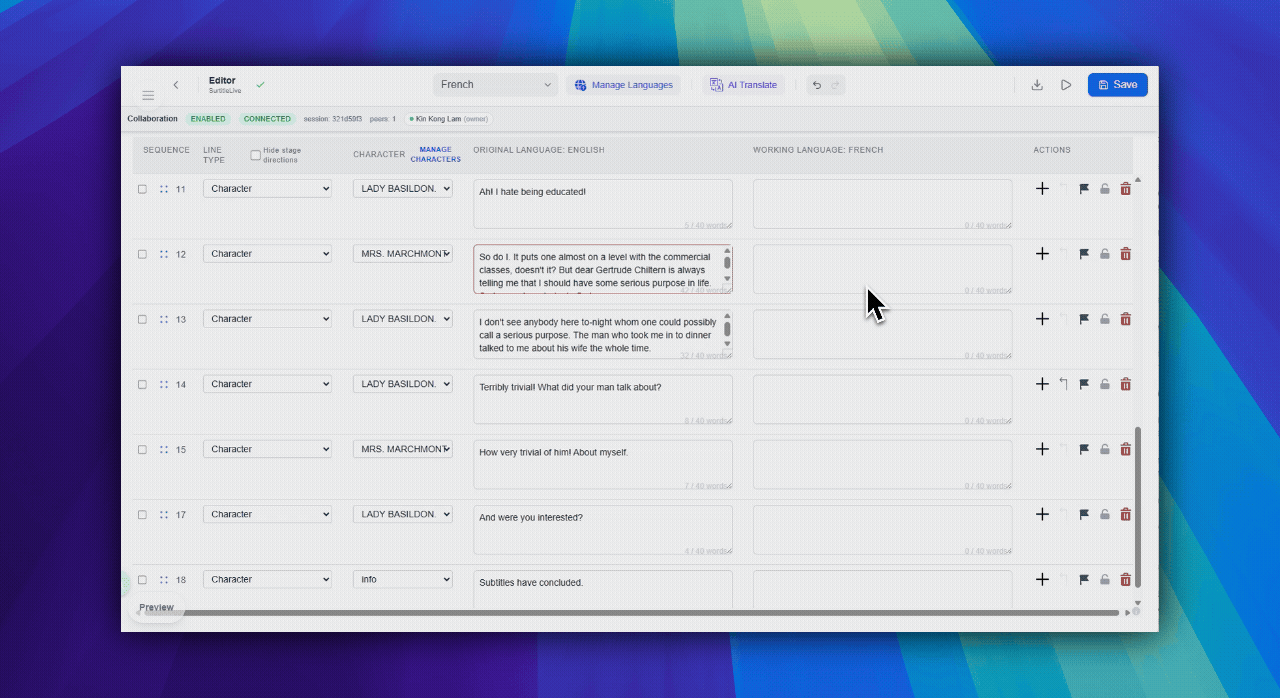The width and height of the screenshot is (1280, 698).
Task: Flag the sequence 12 row
Action: (x=1084, y=254)
